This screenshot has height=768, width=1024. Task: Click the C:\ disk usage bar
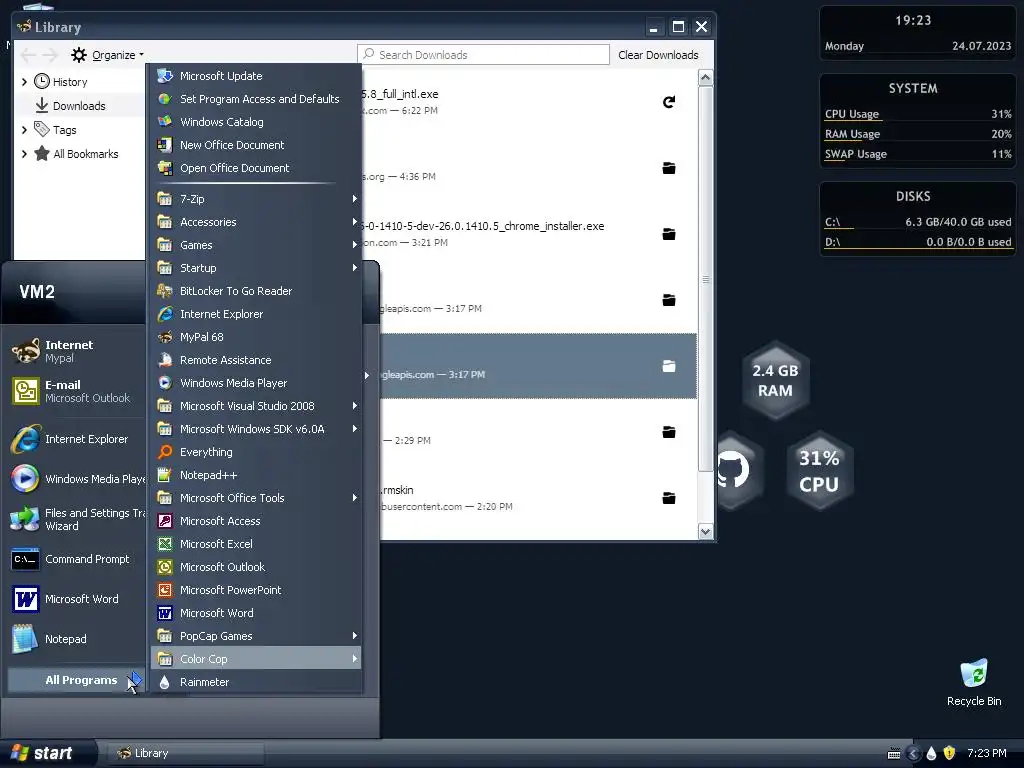(x=918, y=223)
